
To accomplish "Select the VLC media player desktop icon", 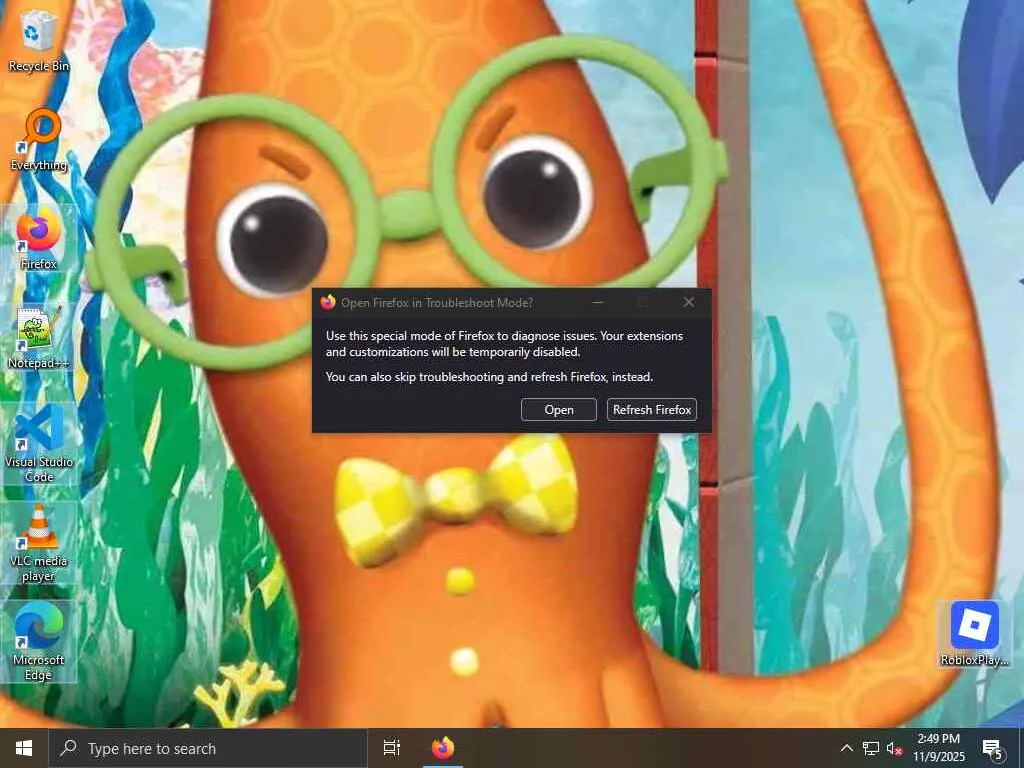I will [x=38, y=542].
